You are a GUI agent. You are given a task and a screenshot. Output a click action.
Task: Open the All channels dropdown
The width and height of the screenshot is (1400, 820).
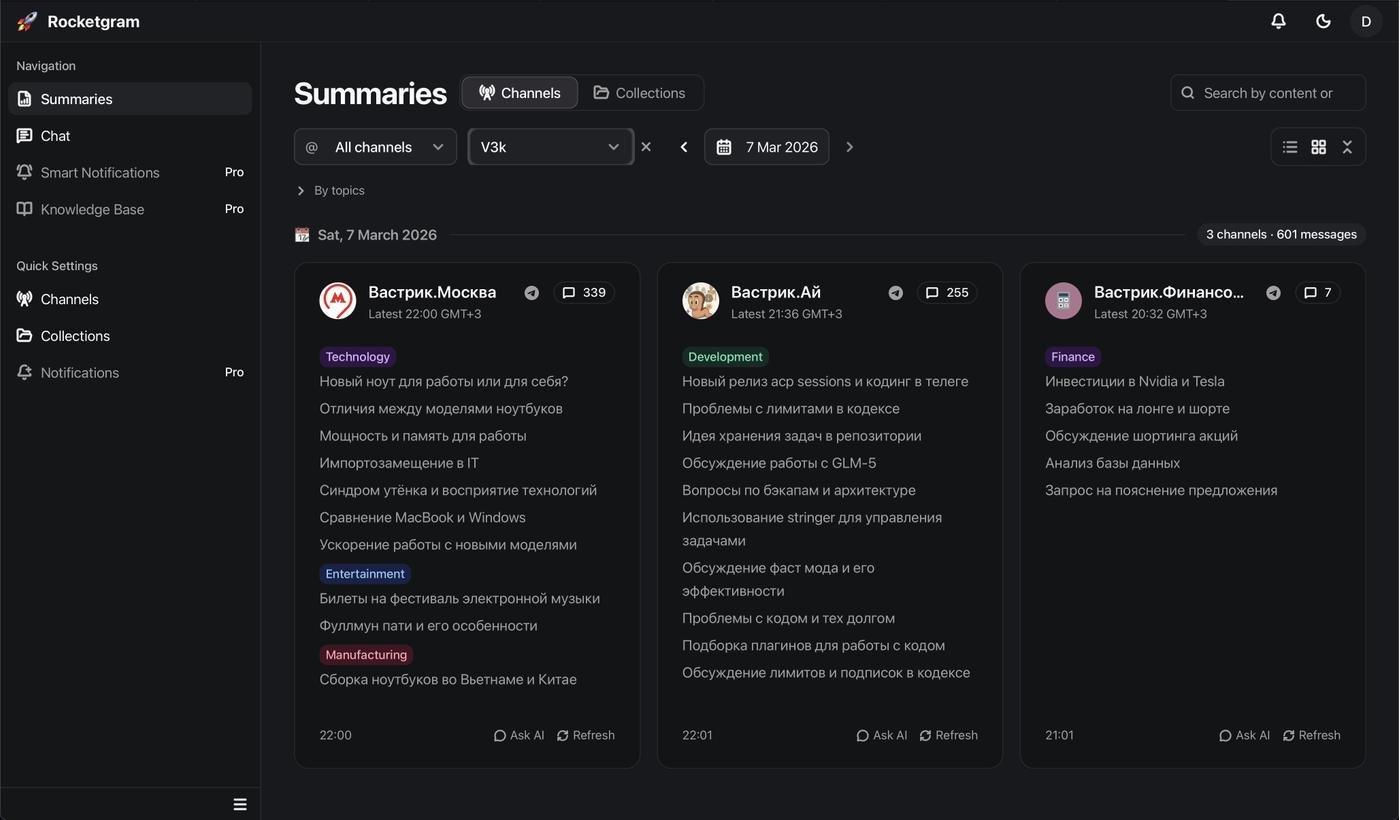pyautogui.click(x=375, y=147)
